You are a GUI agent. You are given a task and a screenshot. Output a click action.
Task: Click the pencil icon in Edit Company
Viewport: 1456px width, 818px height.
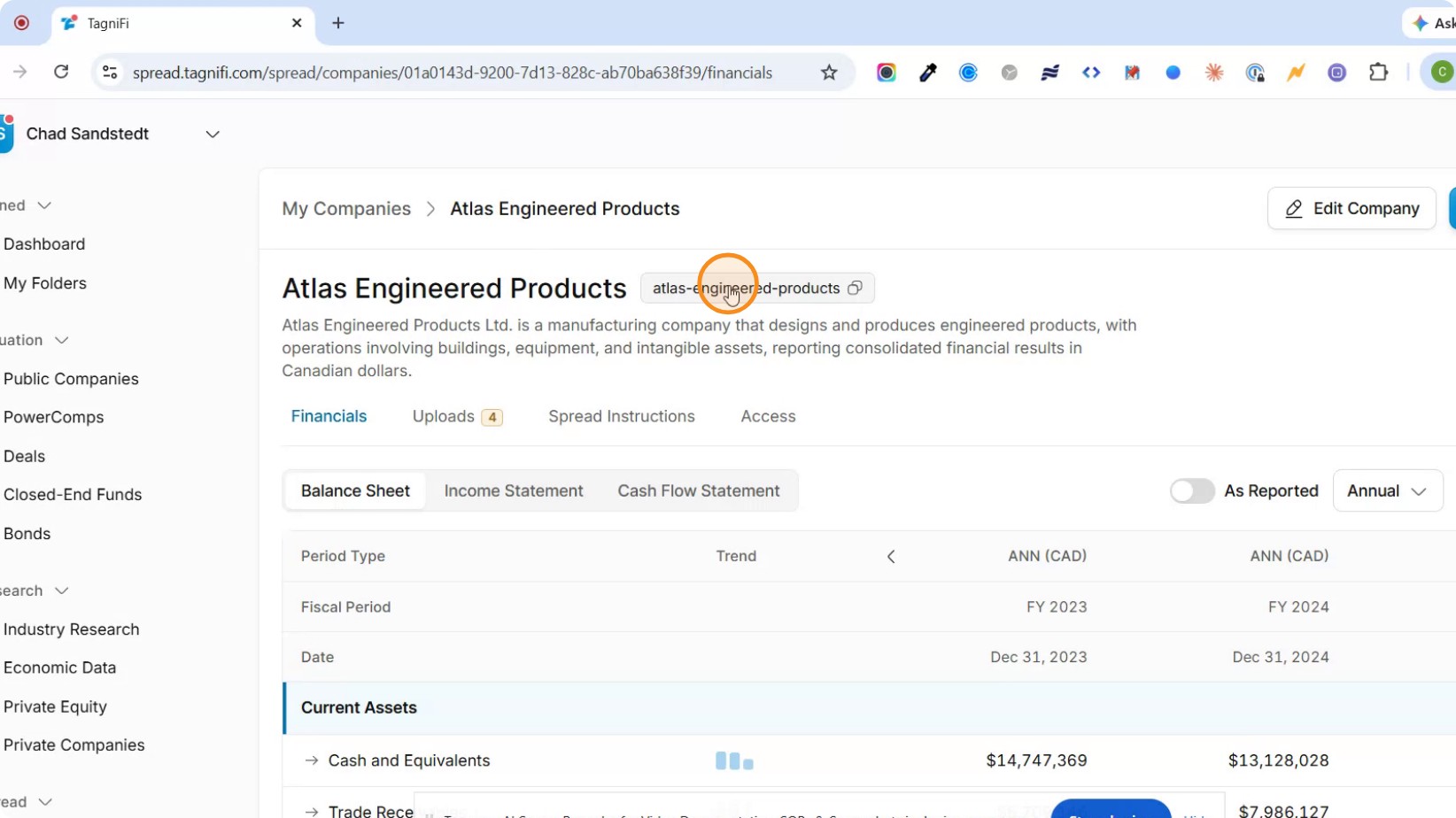(x=1294, y=209)
